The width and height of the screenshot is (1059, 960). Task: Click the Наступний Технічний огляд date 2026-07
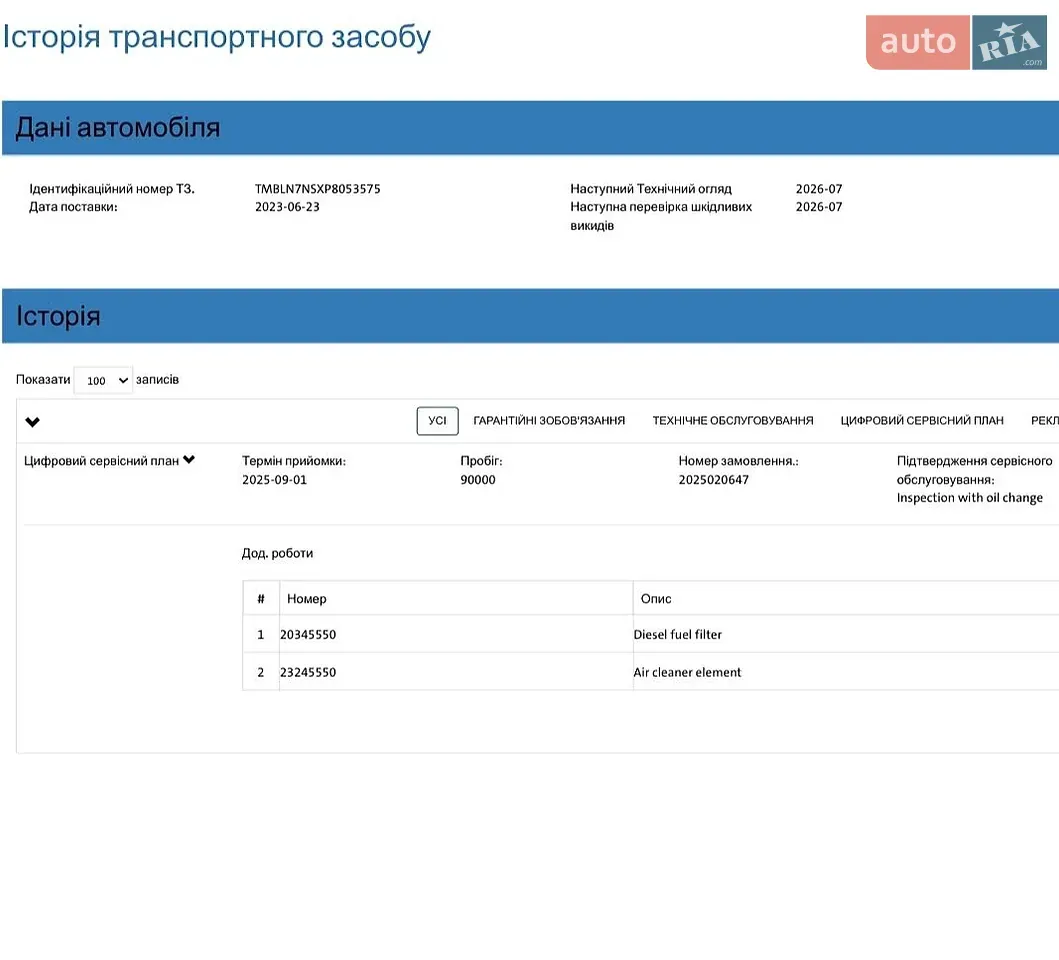[819, 189]
